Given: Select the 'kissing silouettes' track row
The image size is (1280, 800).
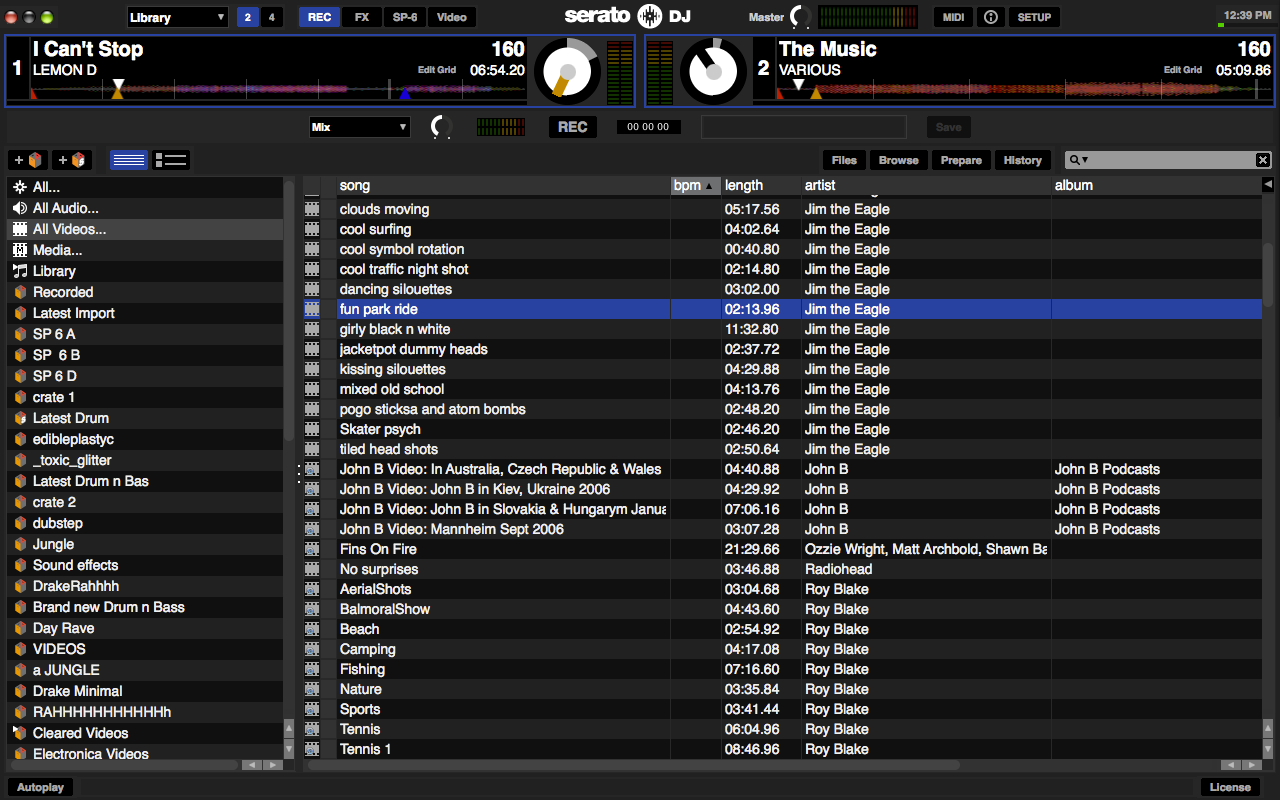Looking at the screenshot, I should tap(782, 369).
